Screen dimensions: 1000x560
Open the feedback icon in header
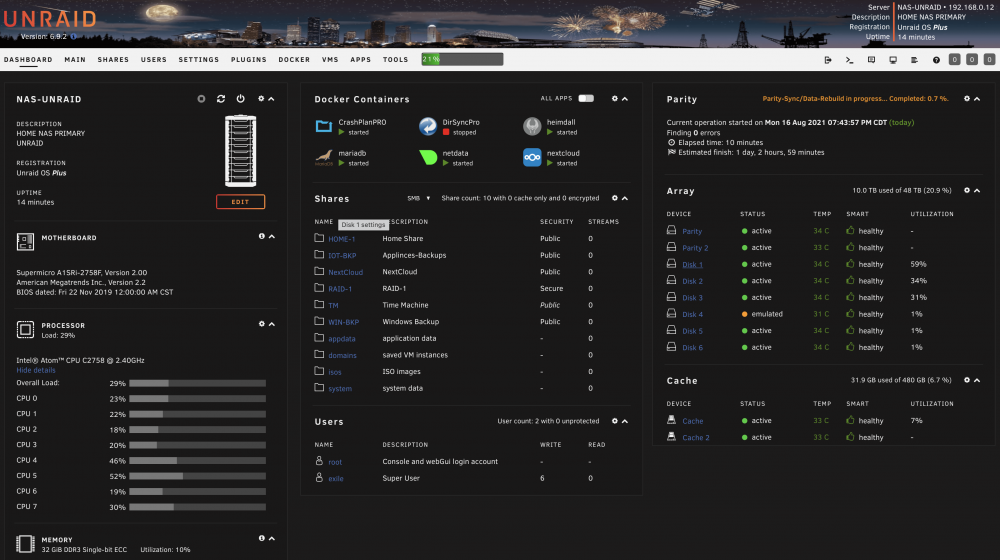(x=871, y=60)
